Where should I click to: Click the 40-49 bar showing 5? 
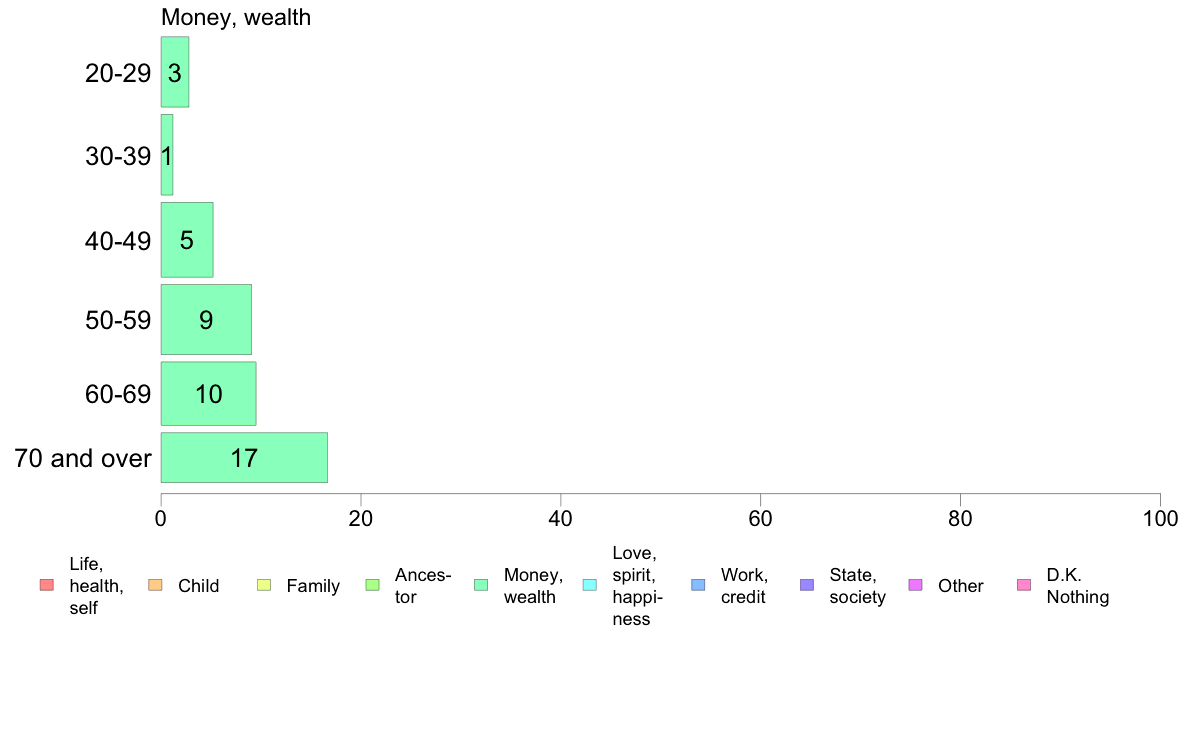pyautogui.click(x=187, y=240)
